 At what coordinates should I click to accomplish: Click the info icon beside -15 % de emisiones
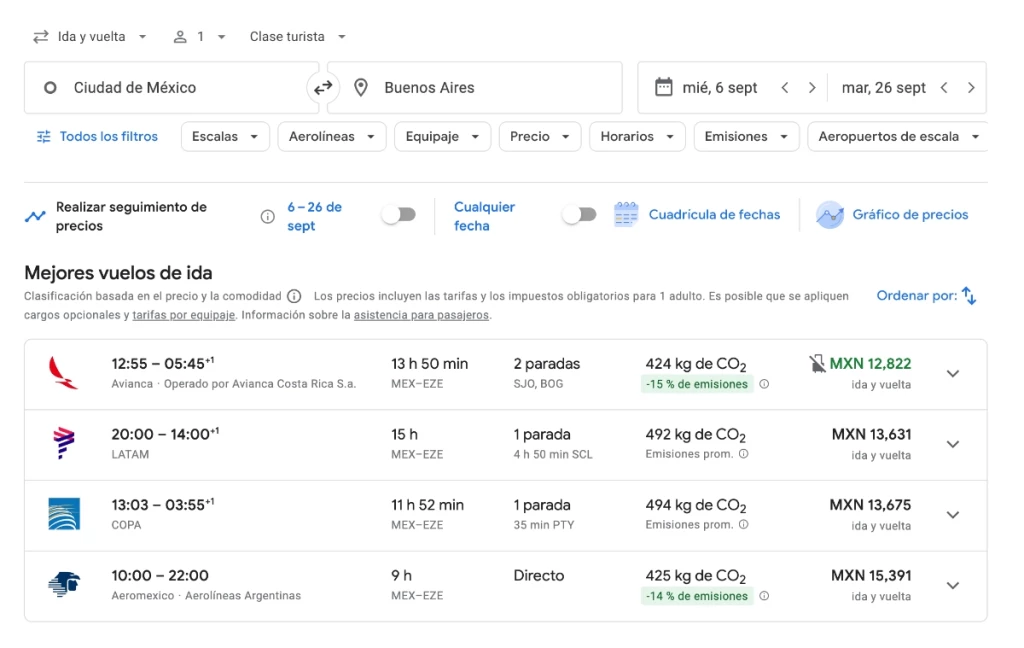(x=764, y=384)
